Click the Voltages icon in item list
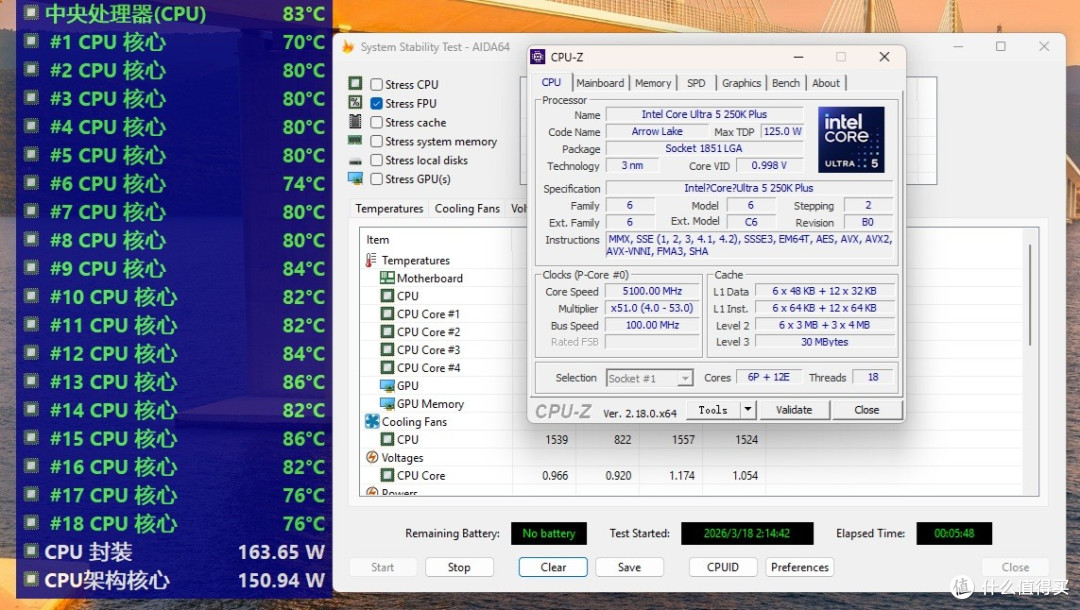The width and height of the screenshot is (1080, 610). pos(372,457)
